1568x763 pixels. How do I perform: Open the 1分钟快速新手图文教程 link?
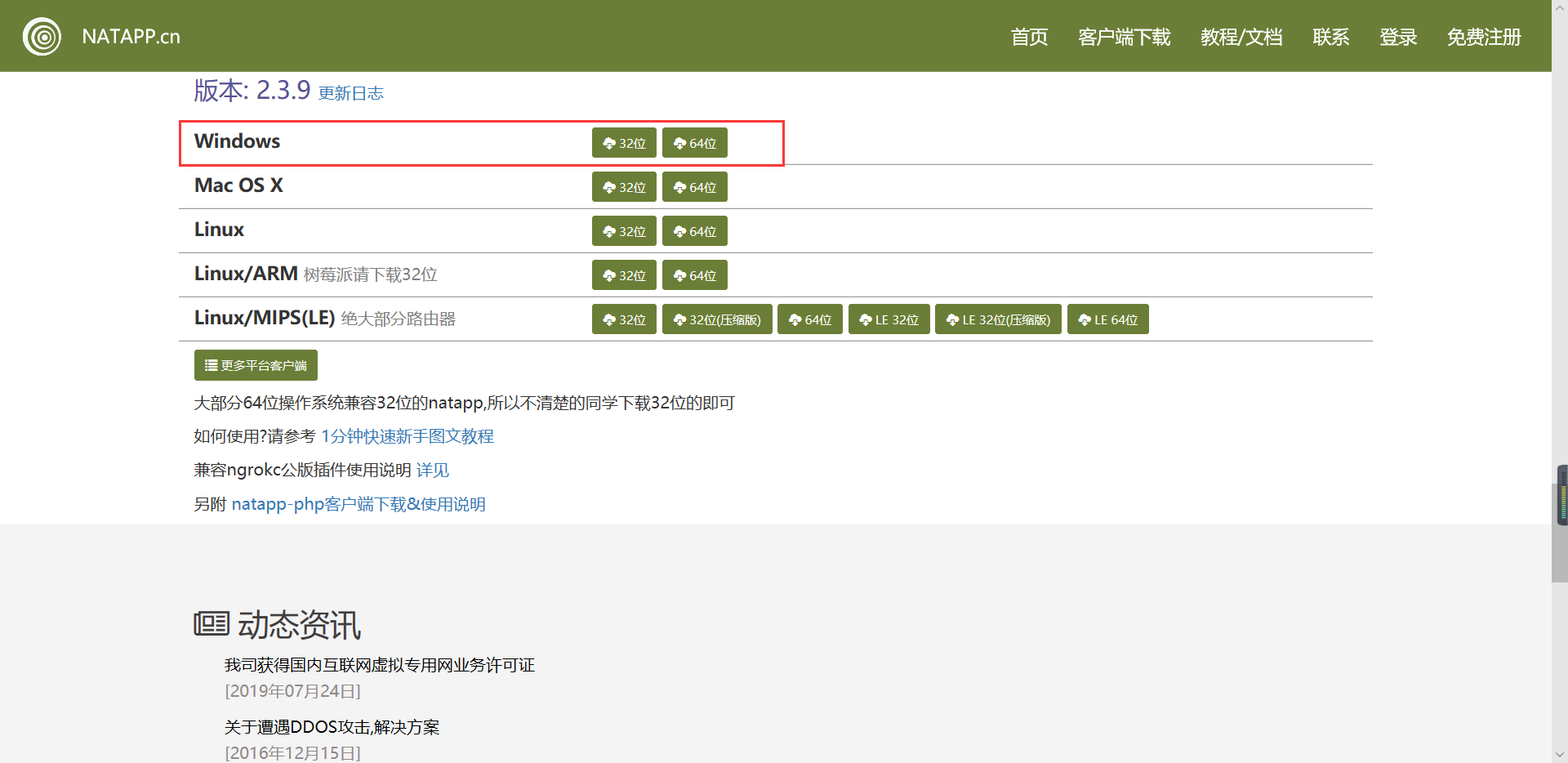[x=408, y=436]
